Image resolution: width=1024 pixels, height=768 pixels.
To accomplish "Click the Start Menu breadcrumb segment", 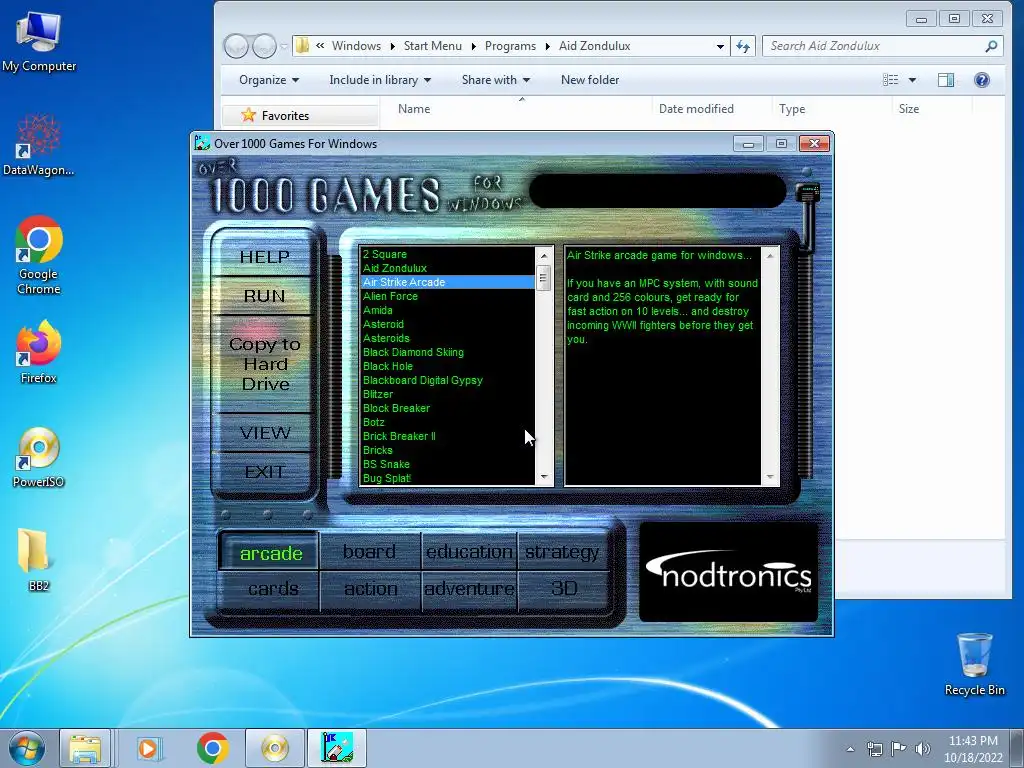I will pyautogui.click(x=432, y=46).
